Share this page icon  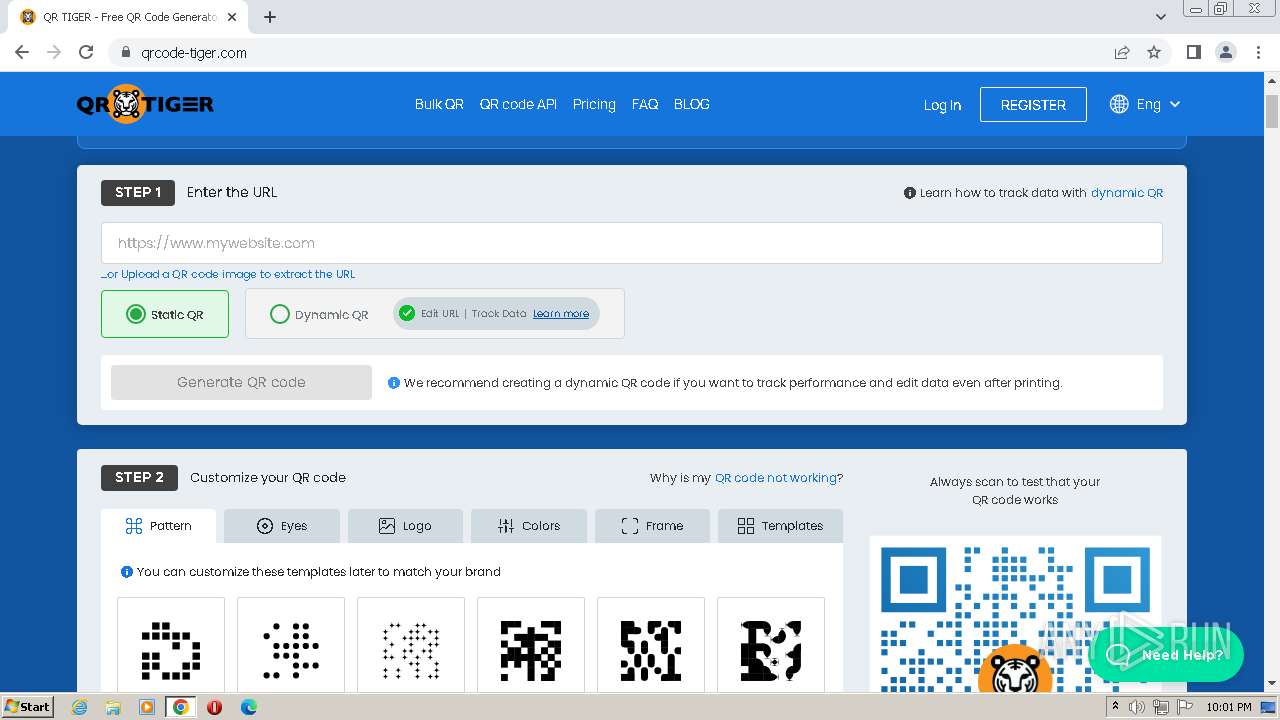[1122, 52]
